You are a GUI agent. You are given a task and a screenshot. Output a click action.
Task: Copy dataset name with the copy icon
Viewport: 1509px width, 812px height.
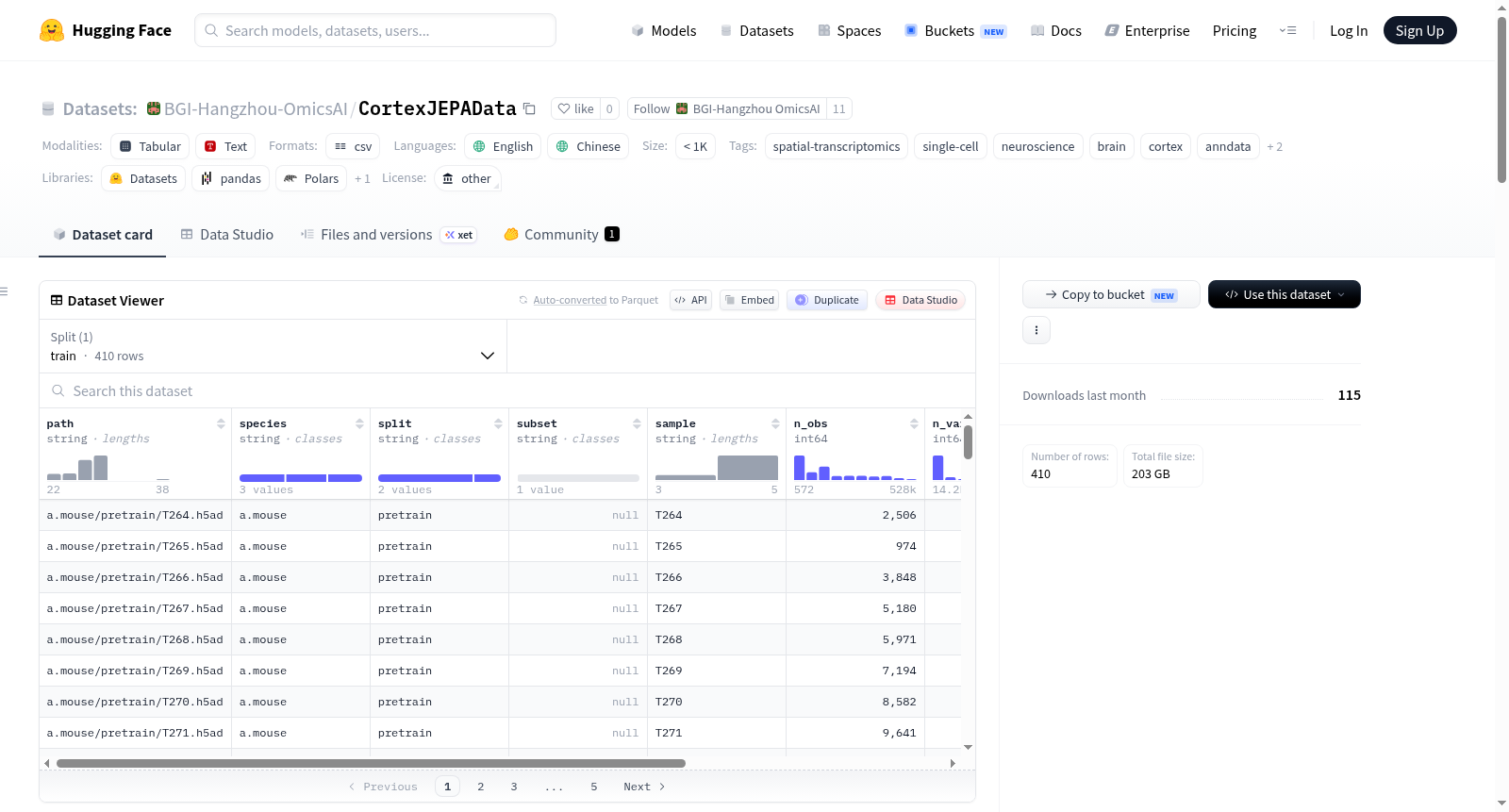pos(530,108)
